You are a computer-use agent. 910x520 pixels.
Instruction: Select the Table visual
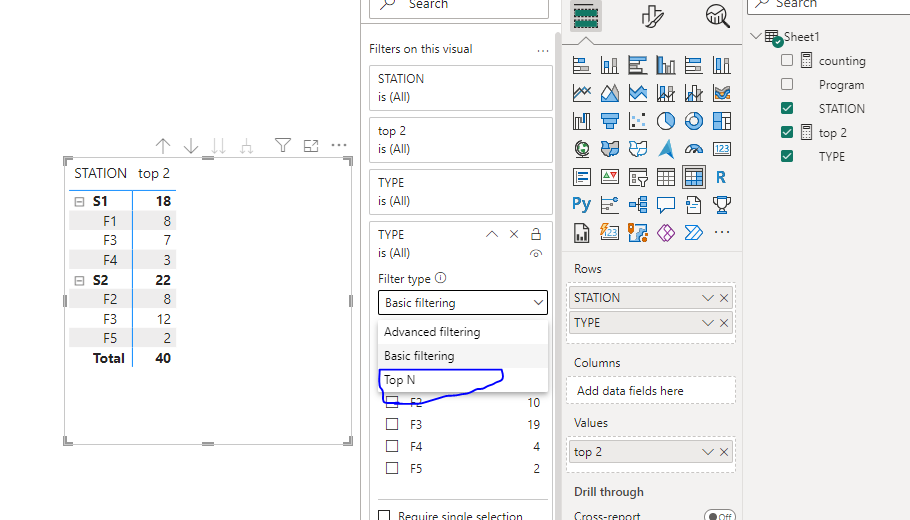coord(666,176)
